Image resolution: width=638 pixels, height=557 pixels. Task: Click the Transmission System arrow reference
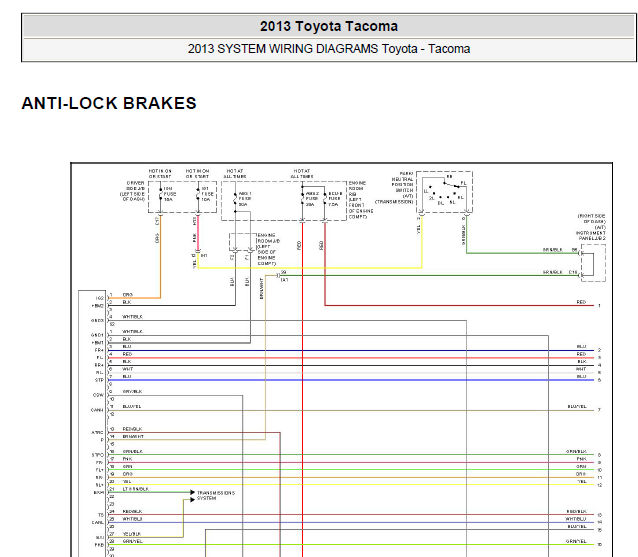click(215, 496)
